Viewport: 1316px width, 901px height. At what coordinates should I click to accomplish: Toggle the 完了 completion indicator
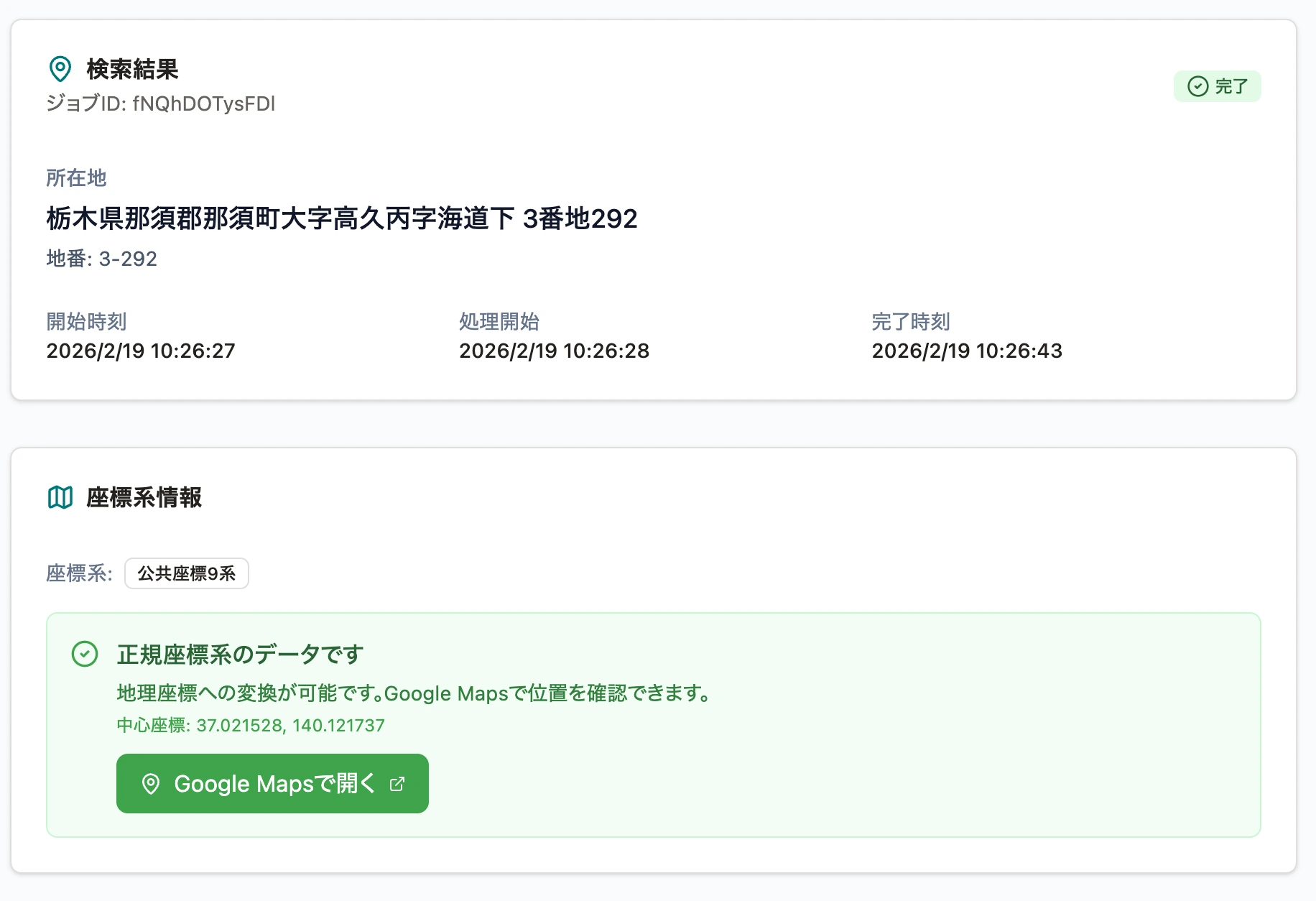1218,86
